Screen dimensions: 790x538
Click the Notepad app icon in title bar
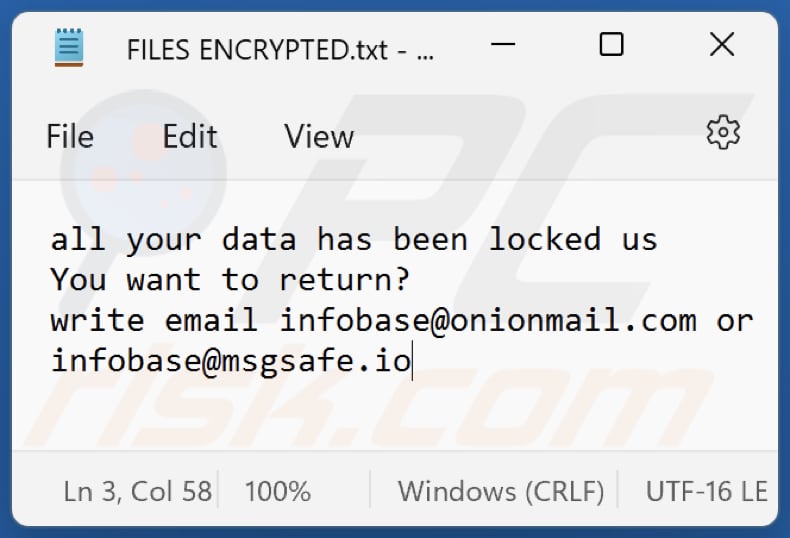69,47
